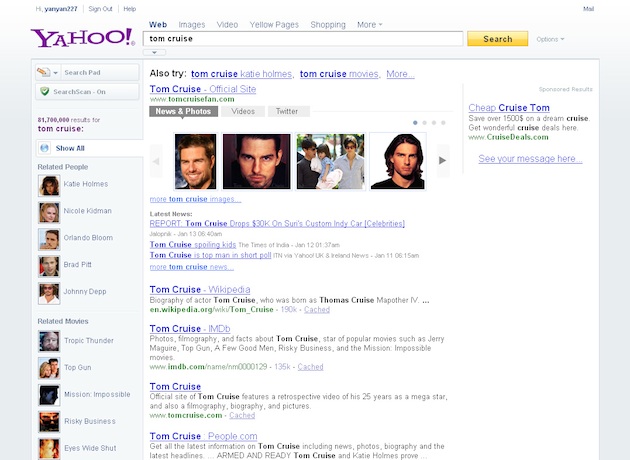This screenshot has width=630, height=460.
Task: Open first smiling Tom Cruise photo
Action: 196,162
